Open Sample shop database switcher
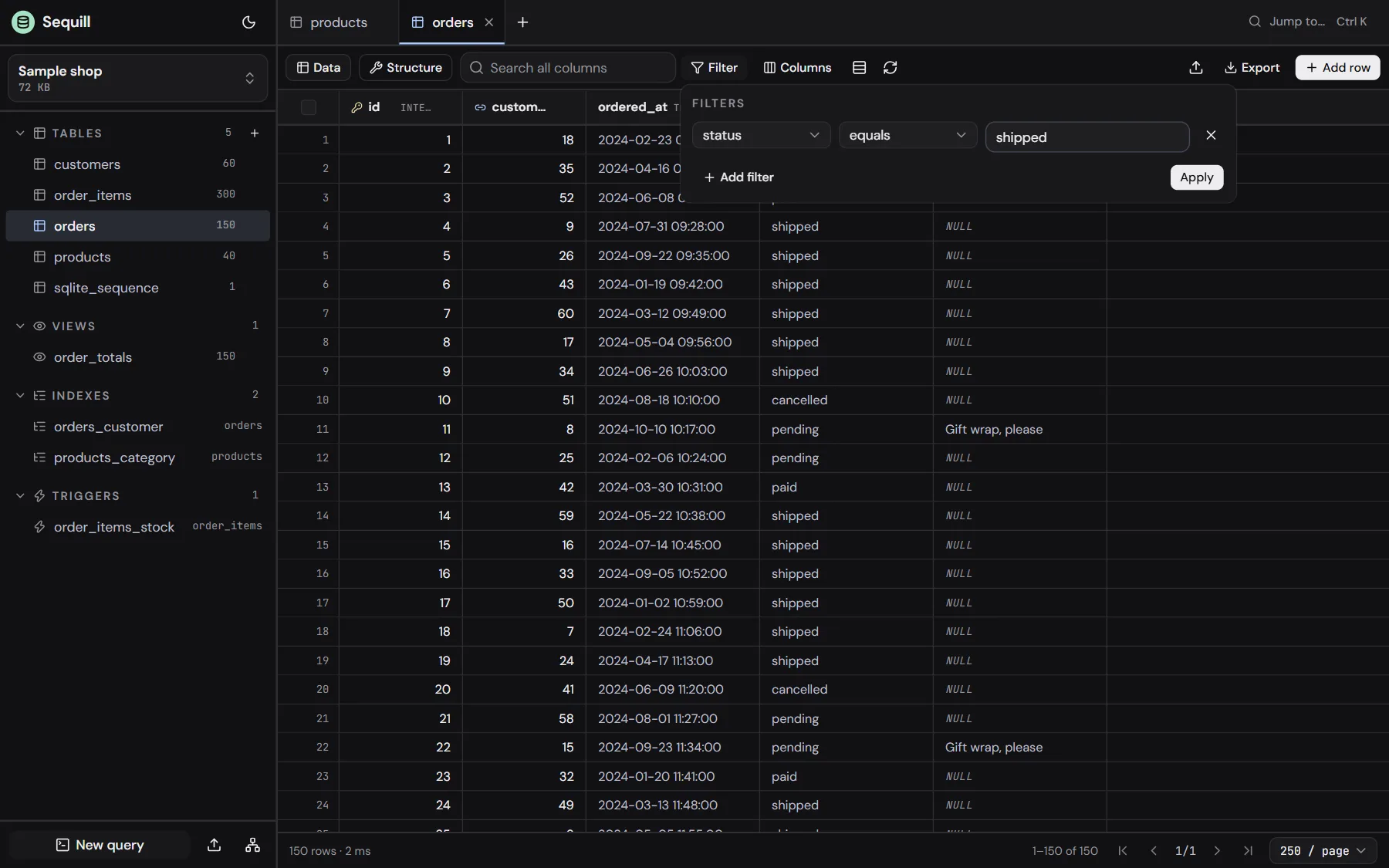The height and width of the screenshot is (868, 1389). pos(137,78)
